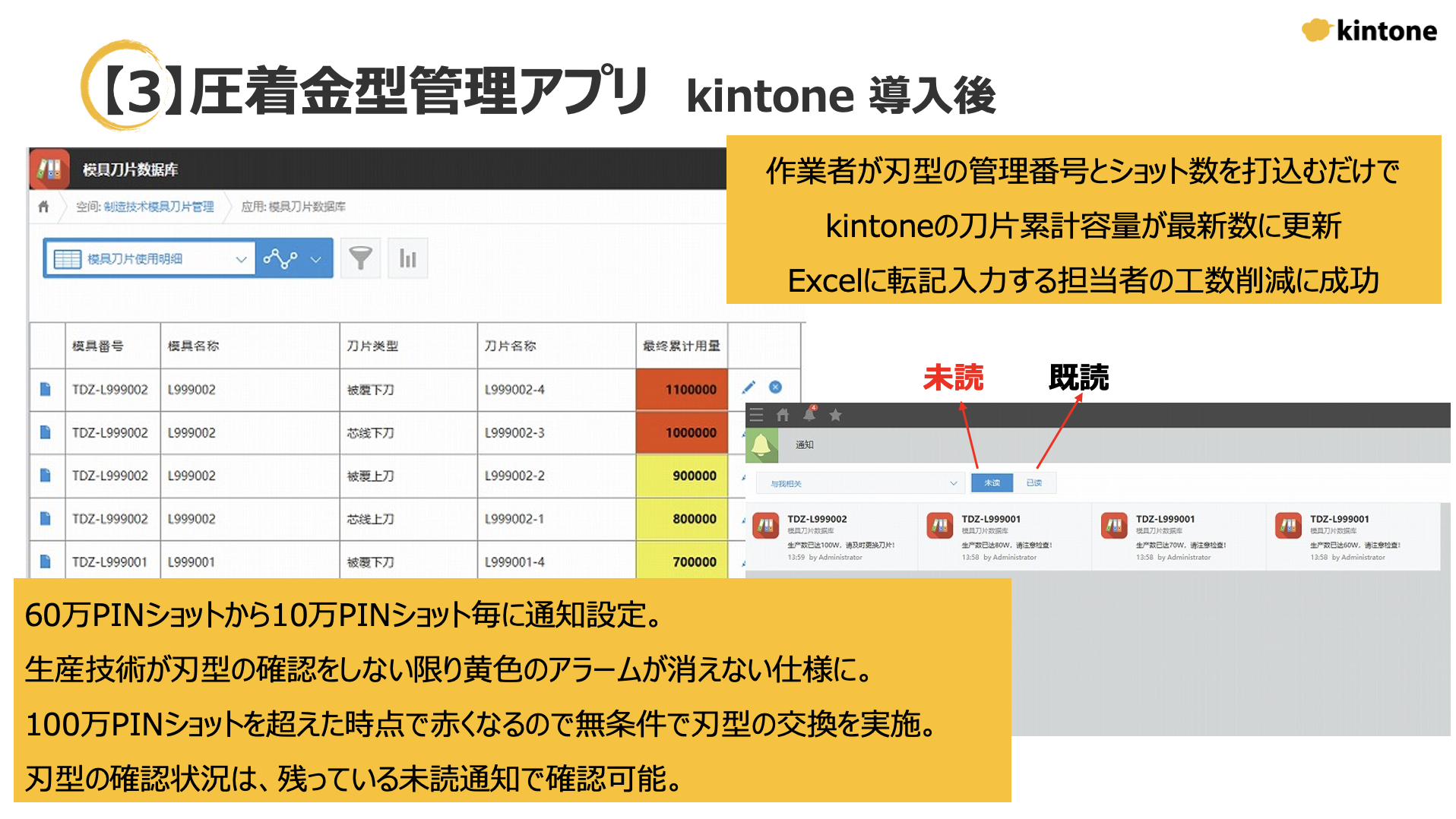This screenshot has height=819, width=1456.
Task: Sort by the 模具番号 column header
Action: 112,346
